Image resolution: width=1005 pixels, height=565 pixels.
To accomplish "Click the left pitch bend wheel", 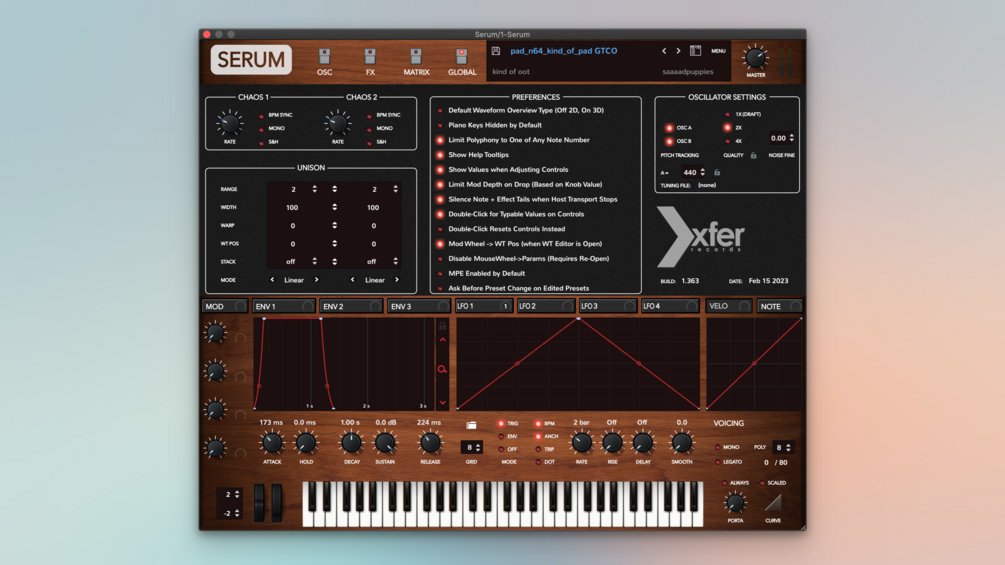I will [259, 502].
